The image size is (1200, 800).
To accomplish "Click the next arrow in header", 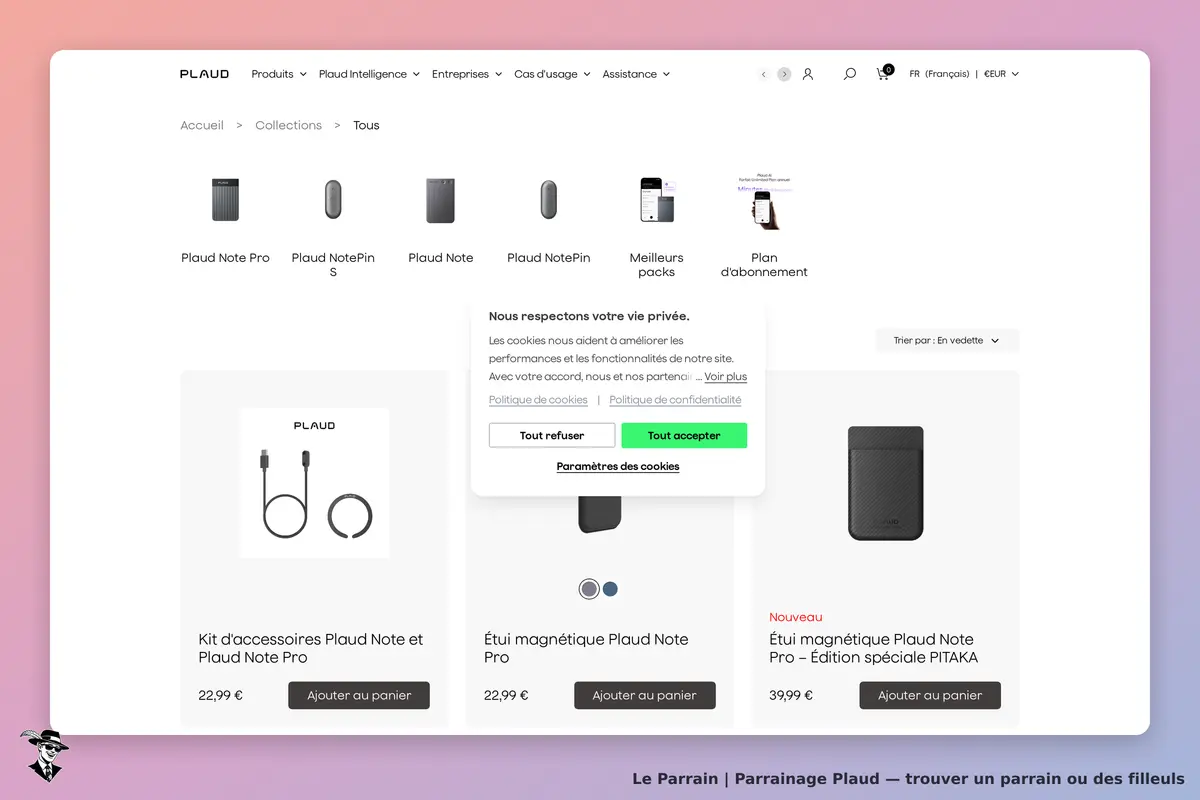I will pos(784,74).
